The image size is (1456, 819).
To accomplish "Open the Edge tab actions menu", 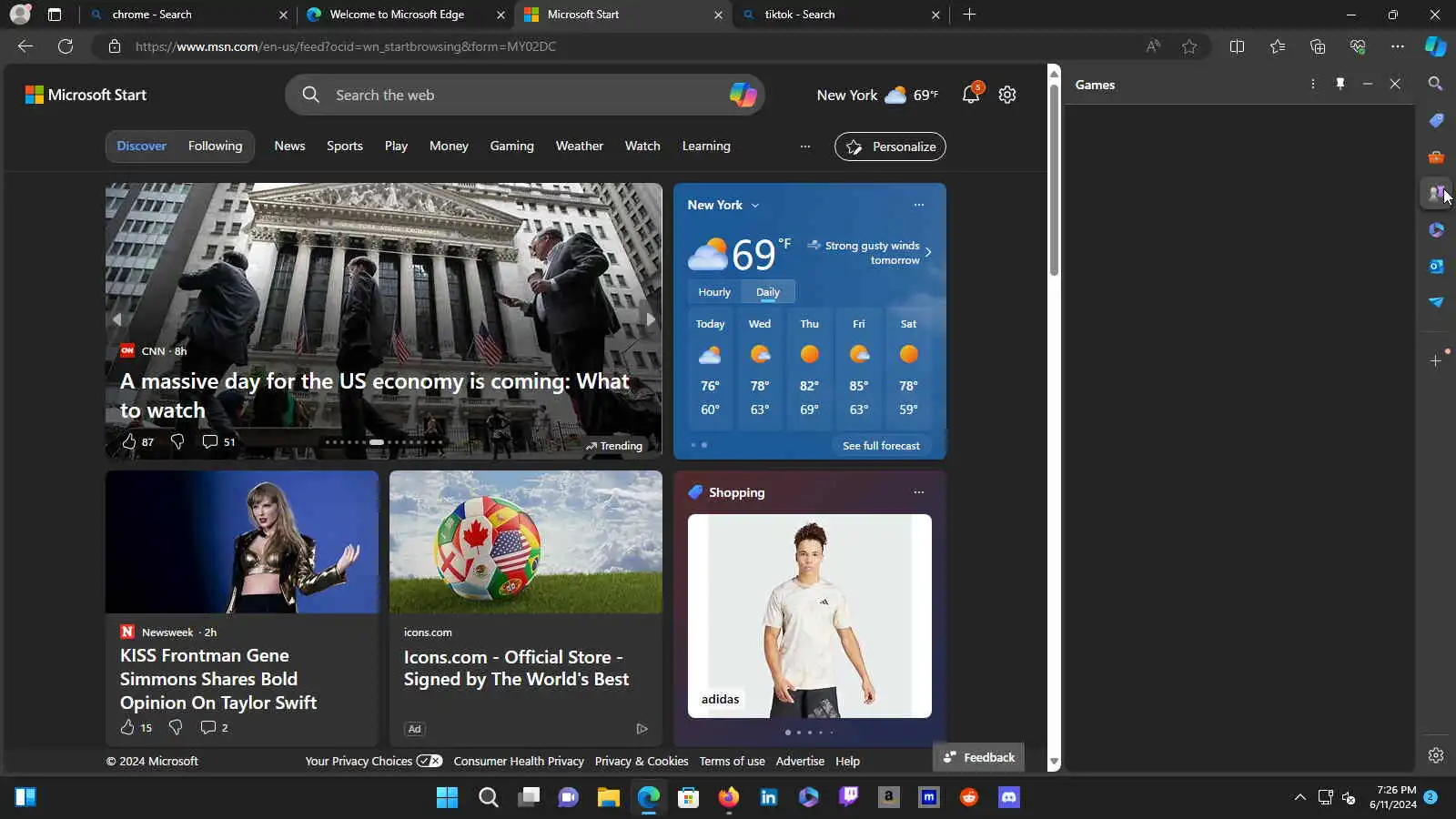I will click(x=55, y=15).
